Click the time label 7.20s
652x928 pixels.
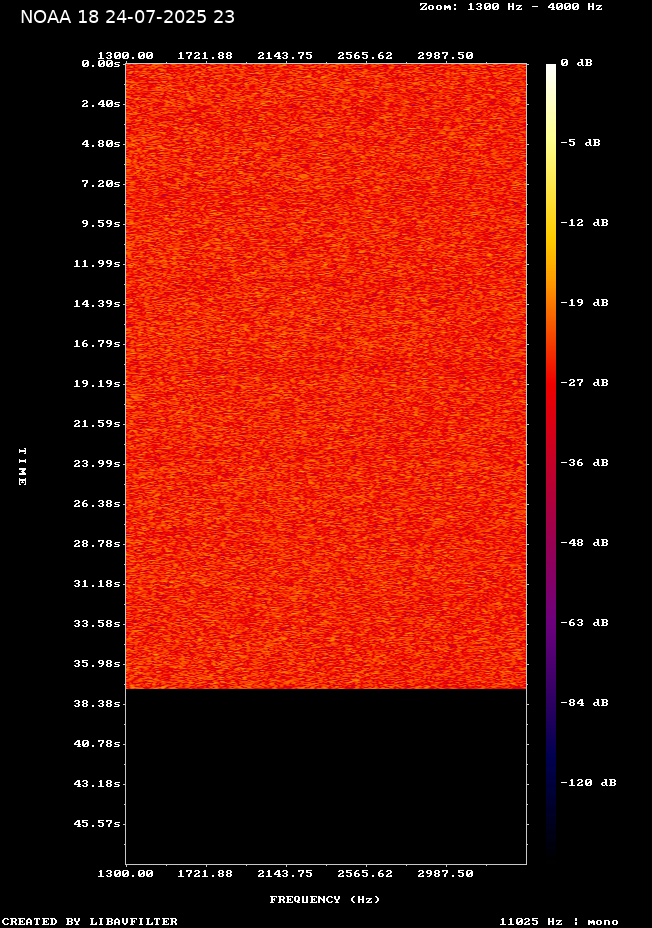click(x=101, y=184)
